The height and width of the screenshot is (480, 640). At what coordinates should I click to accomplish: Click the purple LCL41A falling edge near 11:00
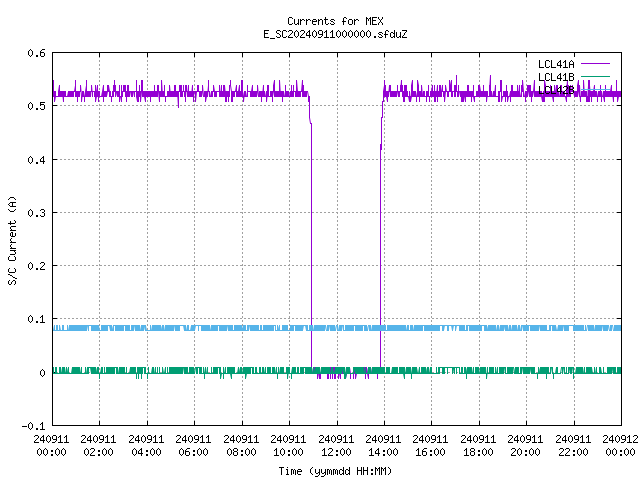[x=311, y=245]
